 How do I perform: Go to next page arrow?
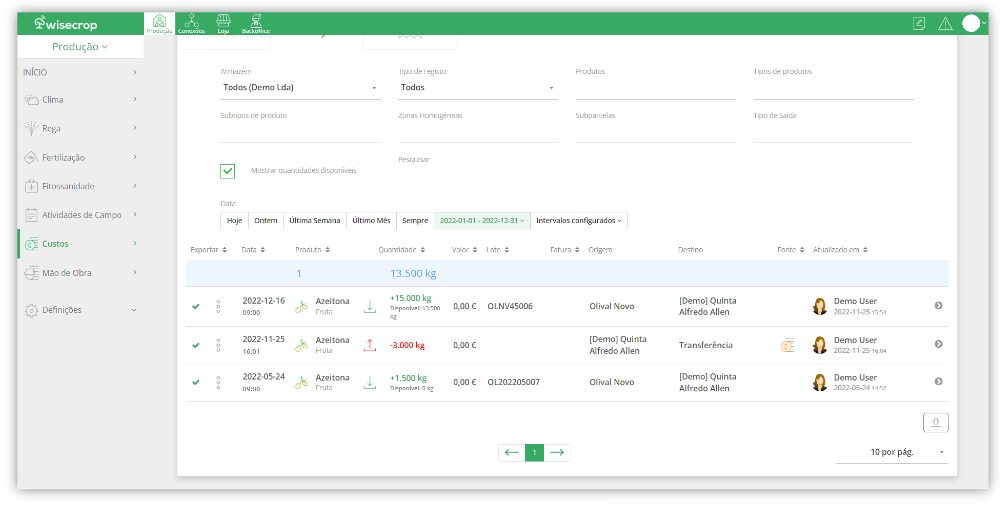(557, 453)
